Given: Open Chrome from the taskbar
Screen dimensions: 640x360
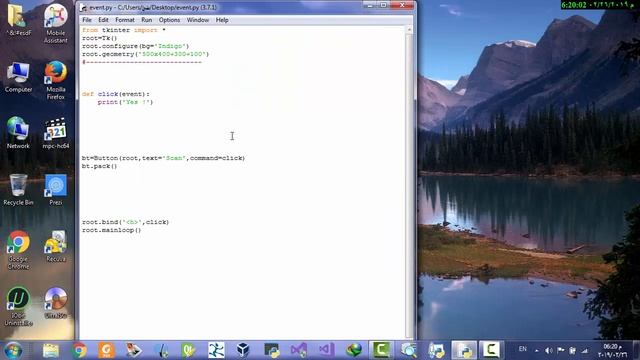Looking at the screenshot, I should tap(79, 350).
